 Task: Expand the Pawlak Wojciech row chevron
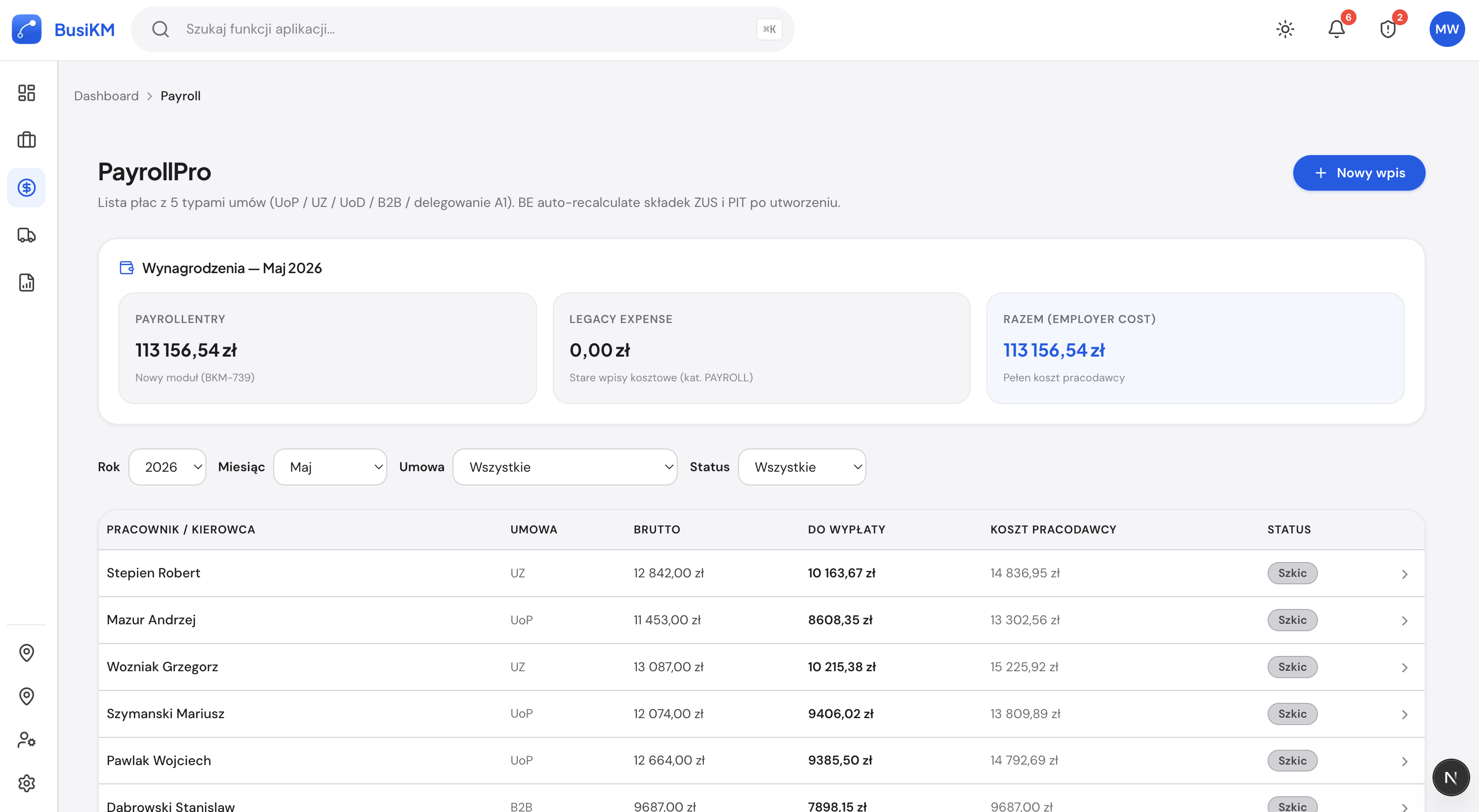(1404, 762)
